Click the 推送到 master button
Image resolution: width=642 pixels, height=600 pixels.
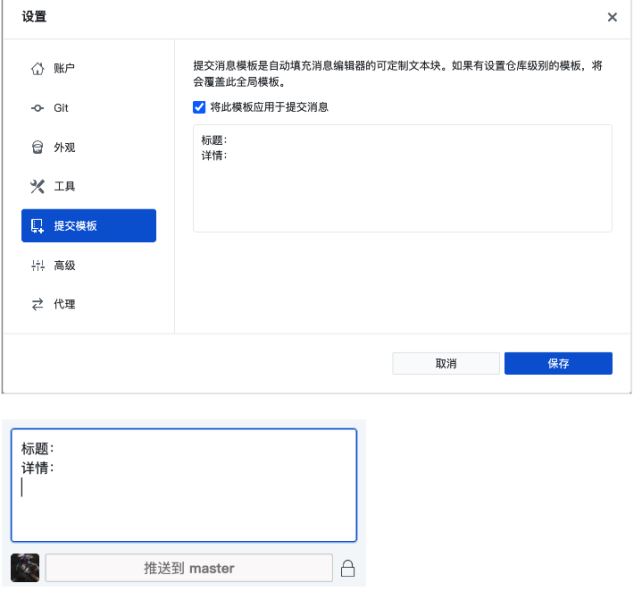click(x=188, y=568)
